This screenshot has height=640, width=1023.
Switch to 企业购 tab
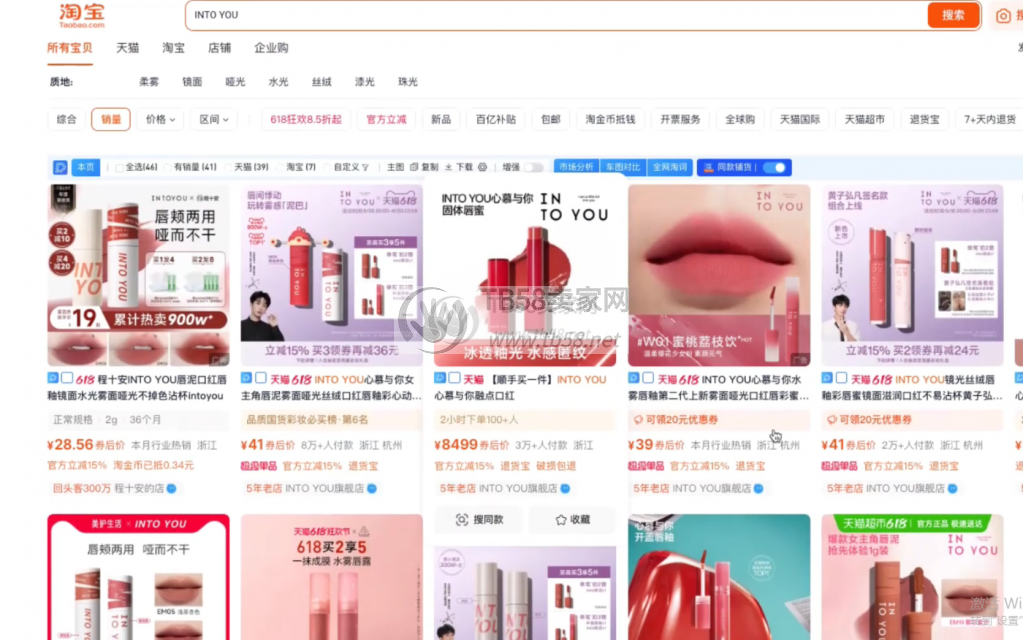click(271, 48)
